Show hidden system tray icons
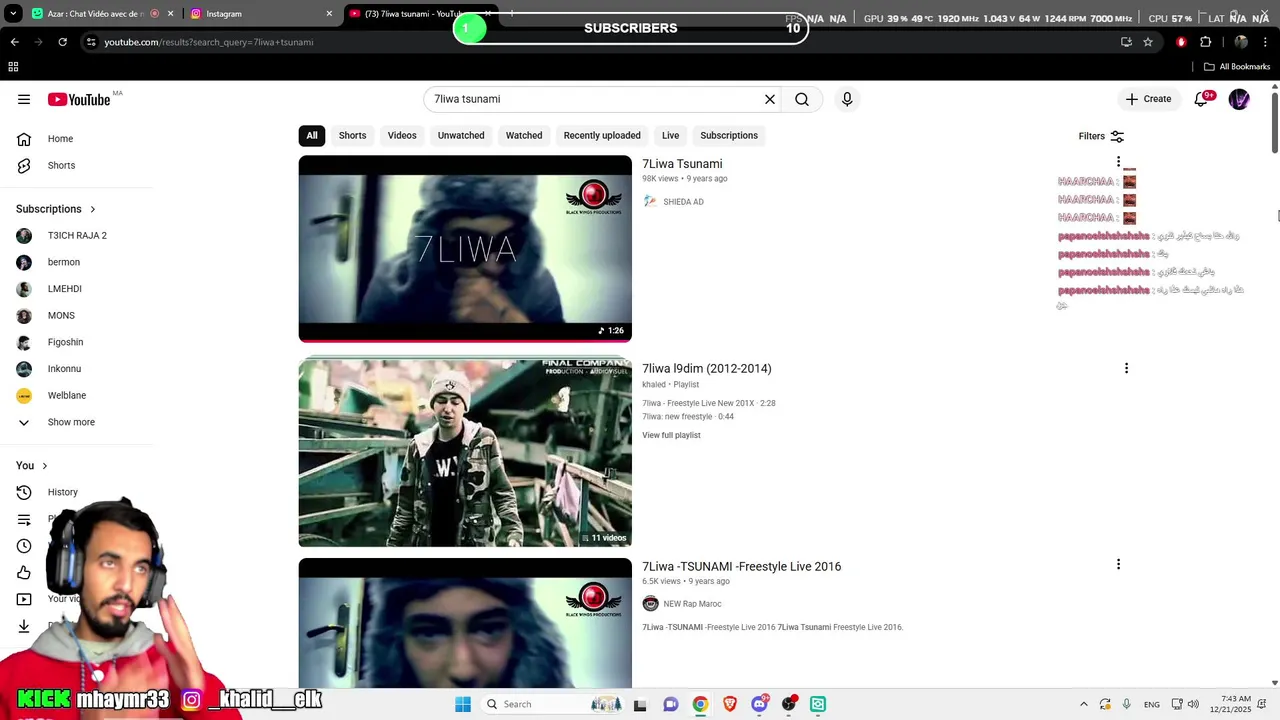The height and width of the screenshot is (720, 1280). point(1084,704)
